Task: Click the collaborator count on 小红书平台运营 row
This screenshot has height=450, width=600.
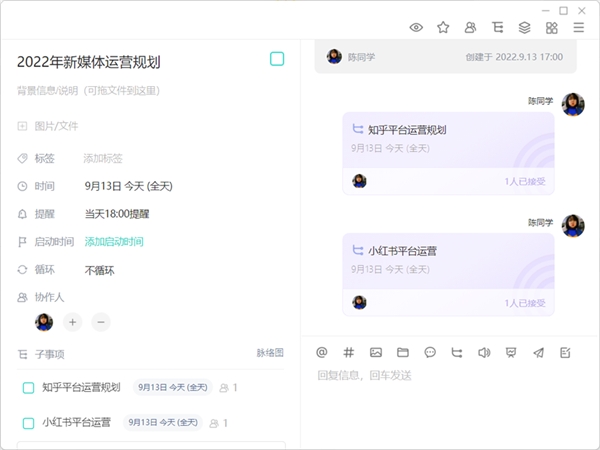Action: (x=218, y=423)
